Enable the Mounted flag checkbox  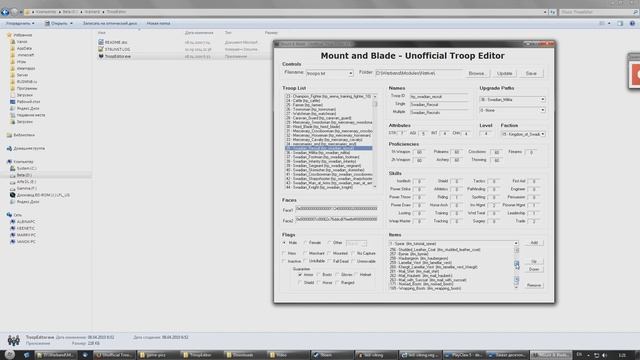pos(329,253)
